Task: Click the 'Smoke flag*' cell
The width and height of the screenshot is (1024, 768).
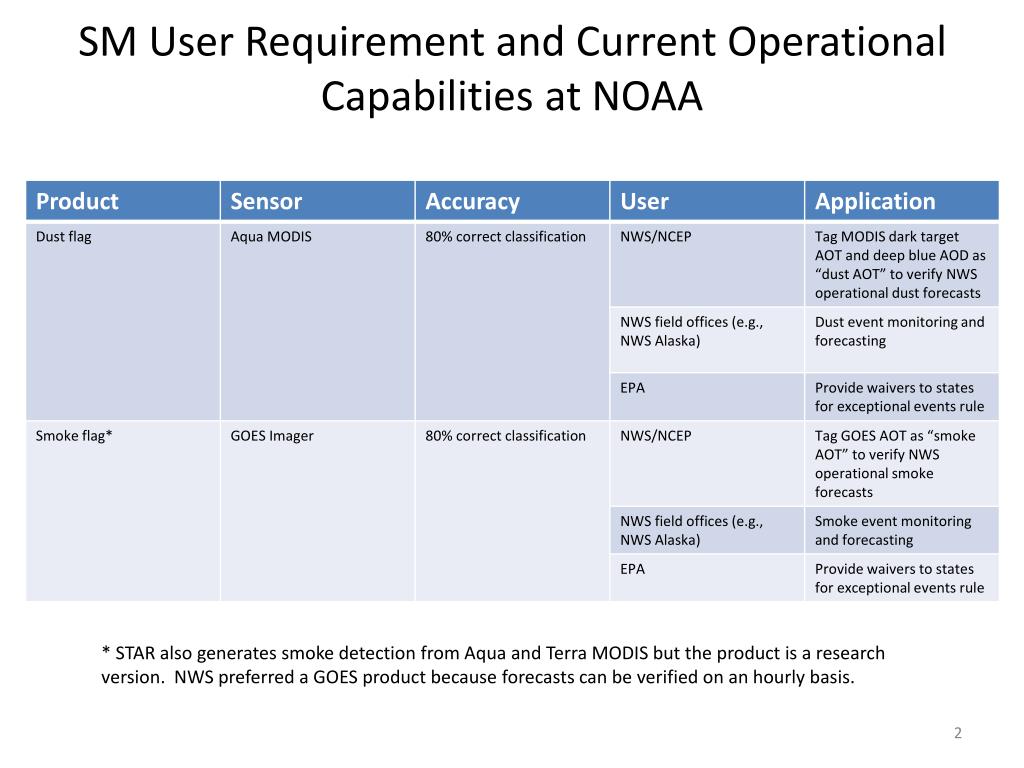Action: (x=123, y=511)
